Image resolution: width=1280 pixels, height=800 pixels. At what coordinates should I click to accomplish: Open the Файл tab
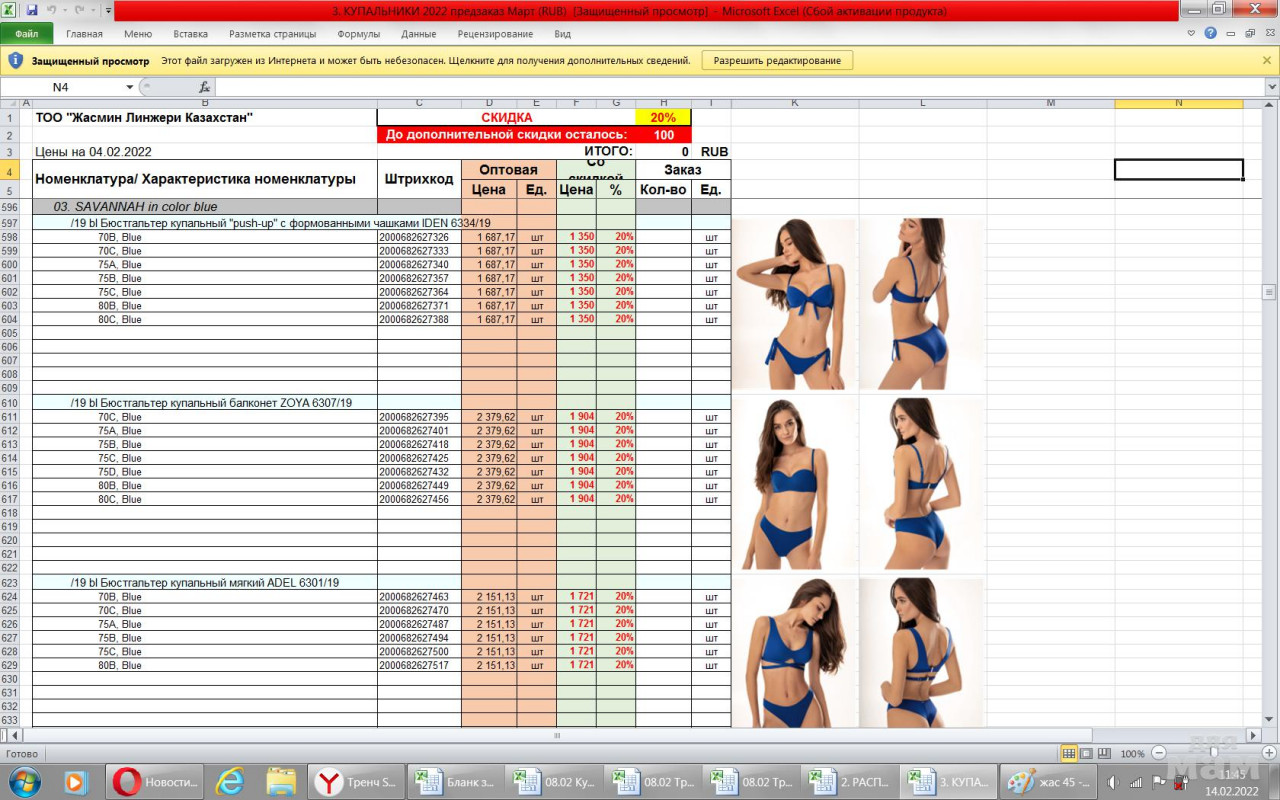27,33
